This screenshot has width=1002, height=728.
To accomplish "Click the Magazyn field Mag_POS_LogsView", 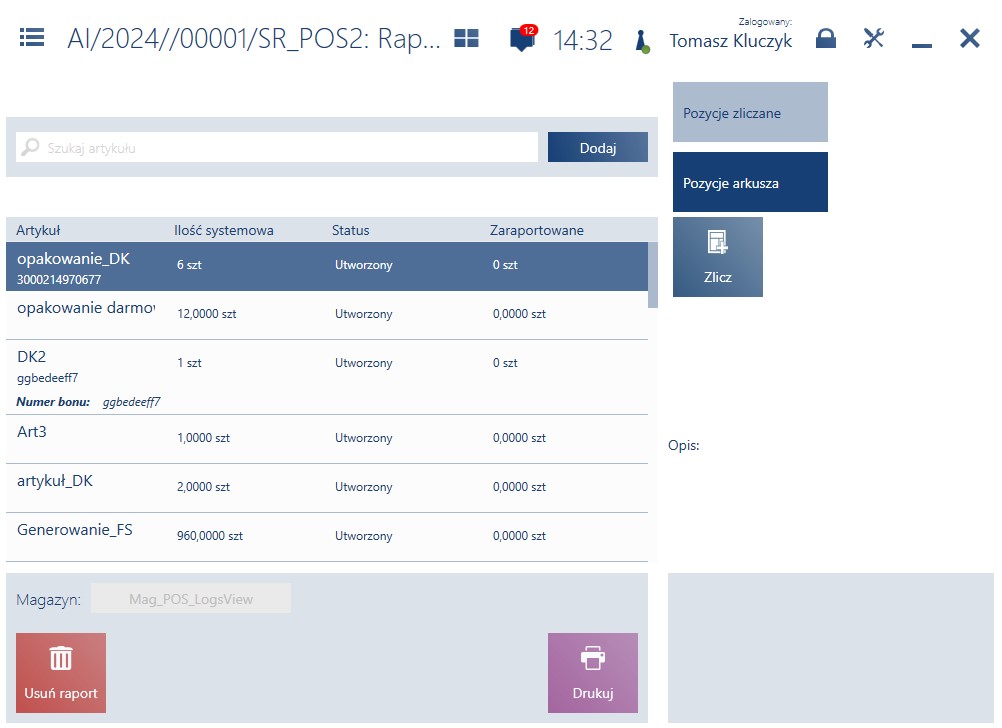I will [190, 598].
